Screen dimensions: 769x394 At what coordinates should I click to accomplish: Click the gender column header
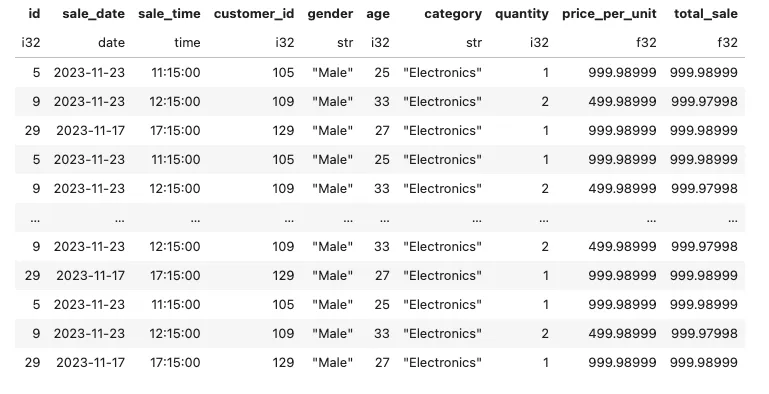click(x=330, y=14)
